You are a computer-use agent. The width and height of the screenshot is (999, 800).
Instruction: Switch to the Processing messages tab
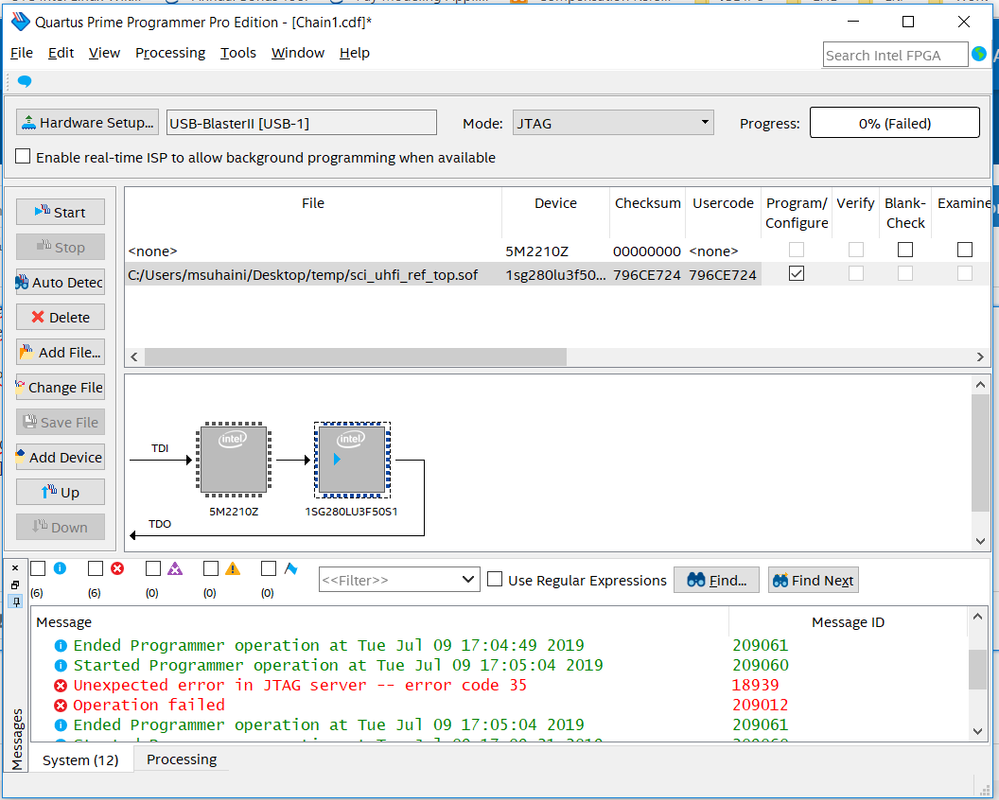coord(181,759)
